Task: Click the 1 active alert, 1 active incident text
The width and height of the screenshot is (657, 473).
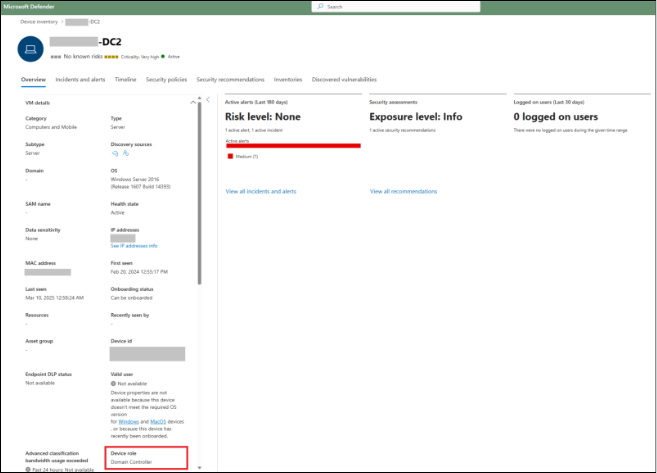Action: (x=254, y=130)
